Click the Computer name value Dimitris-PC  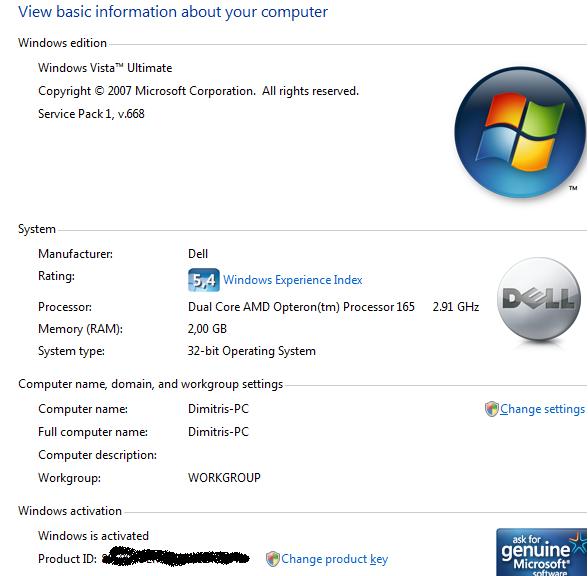(218, 409)
